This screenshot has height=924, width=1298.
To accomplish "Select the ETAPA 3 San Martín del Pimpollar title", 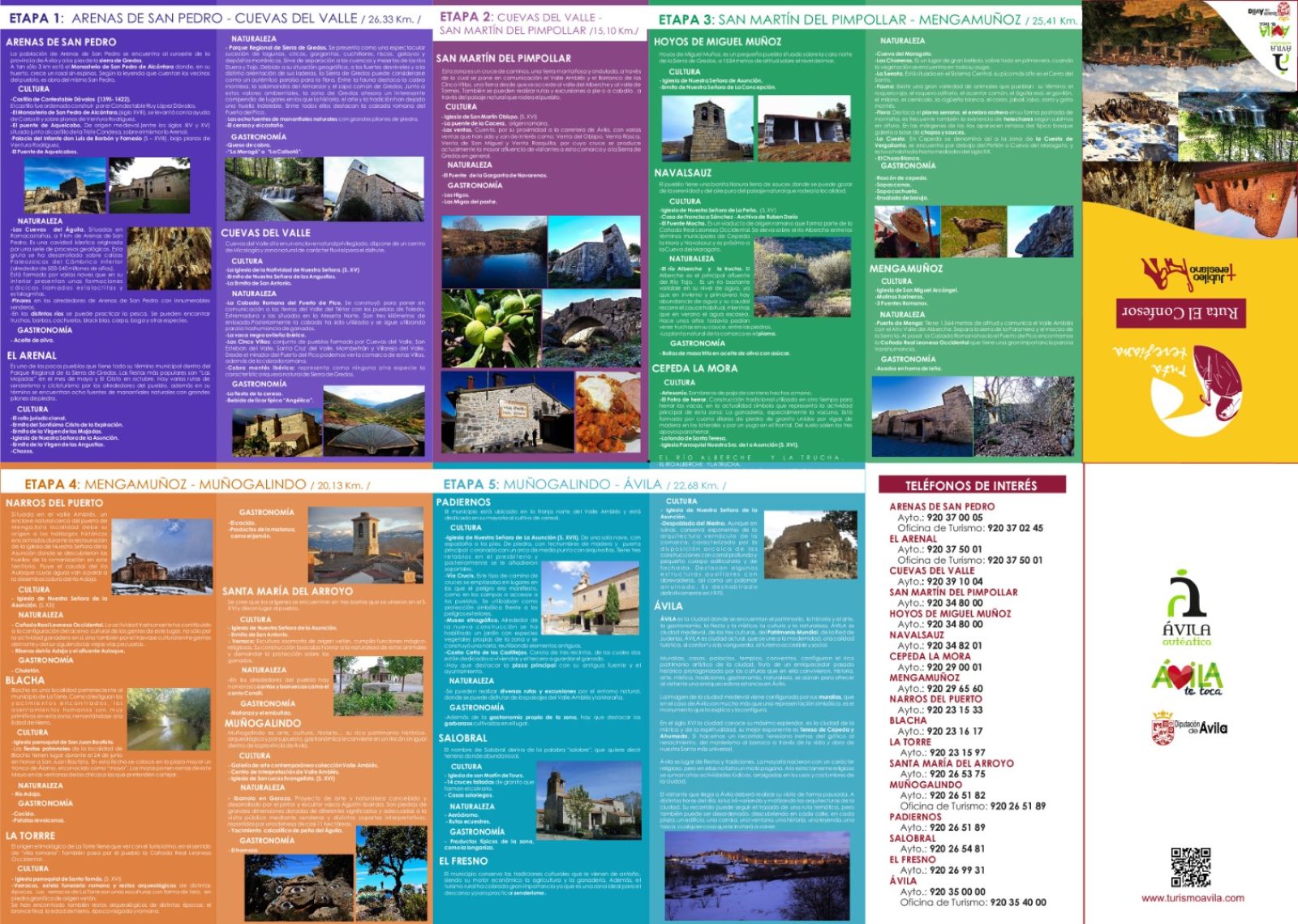I will tap(867, 19).
